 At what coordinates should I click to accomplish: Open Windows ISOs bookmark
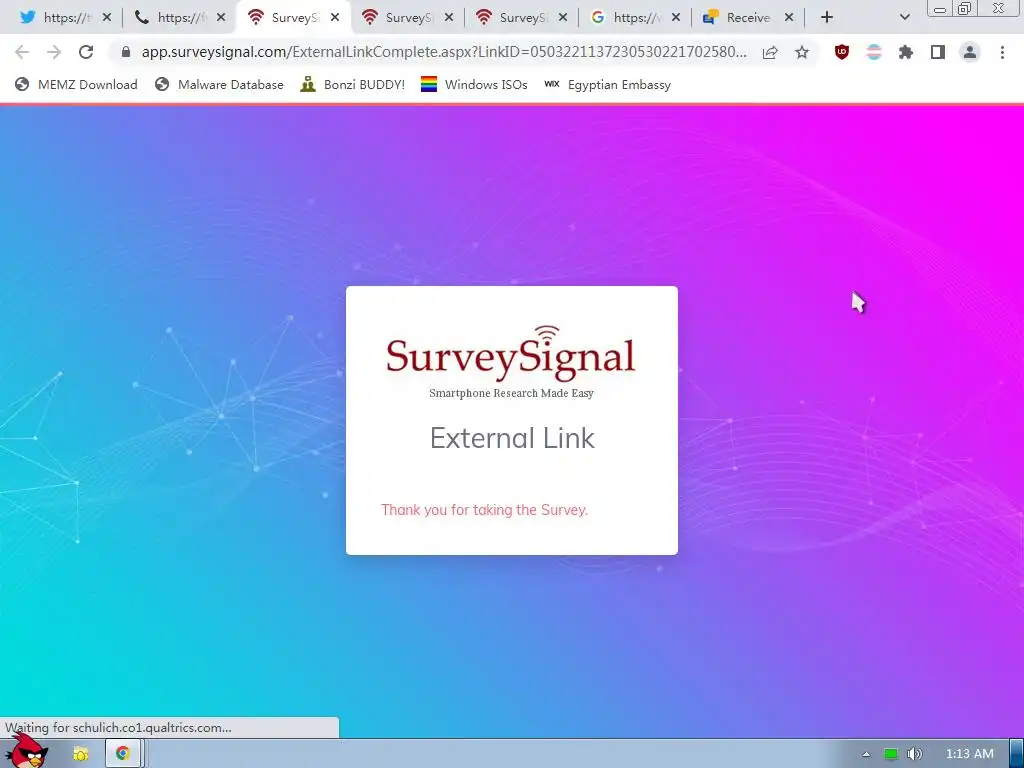(474, 84)
